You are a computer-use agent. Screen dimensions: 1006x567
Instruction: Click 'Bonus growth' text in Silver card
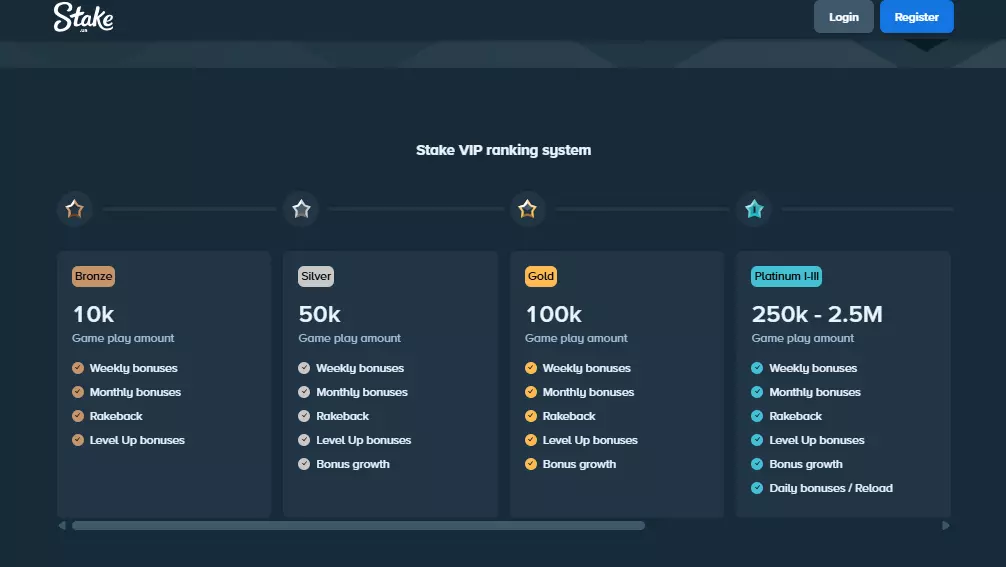(x=353, y=464)
